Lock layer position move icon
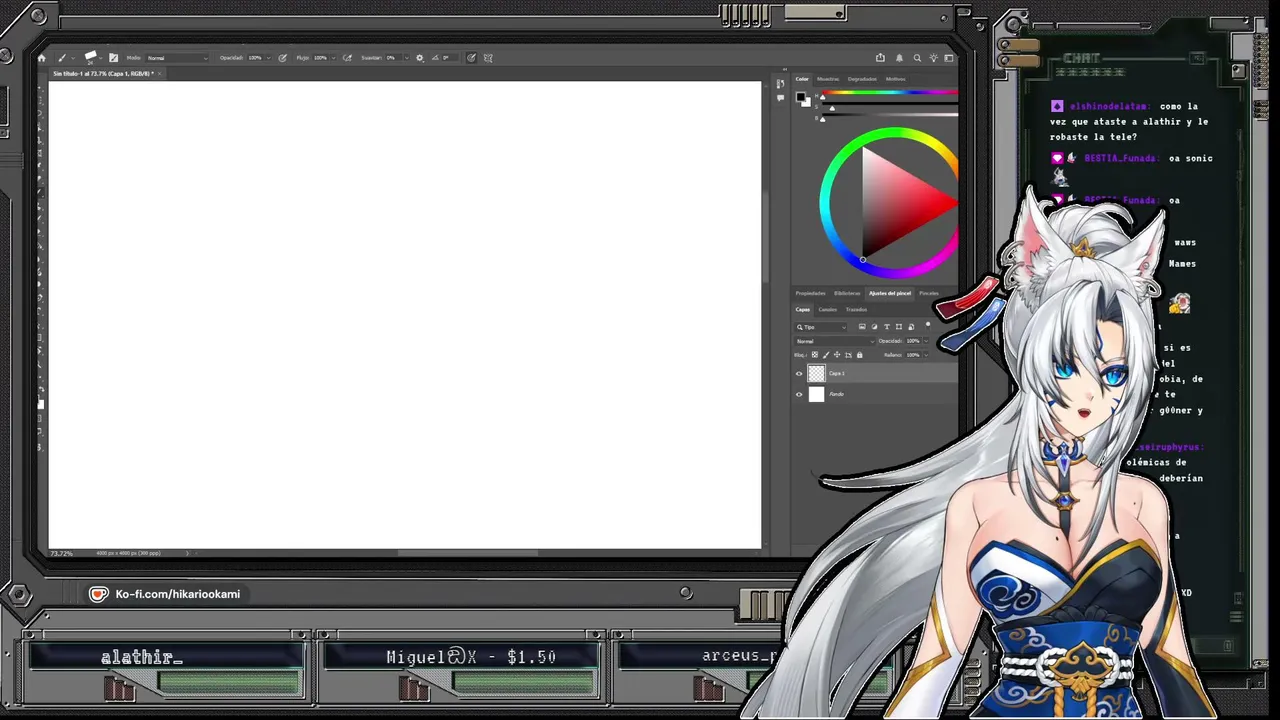 click(x=836, y=355)
